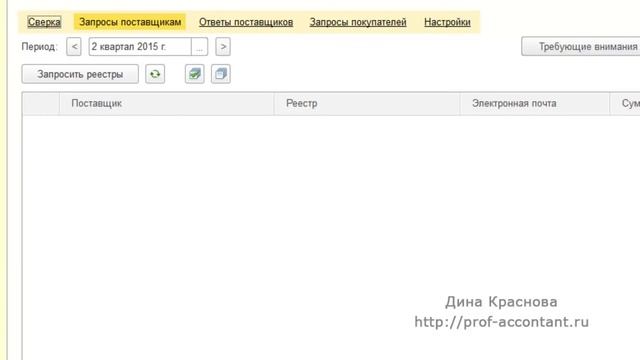Screen dimensions: 640x360
Task: Sort by the Поставщик column header
Action: pos(167,104)
